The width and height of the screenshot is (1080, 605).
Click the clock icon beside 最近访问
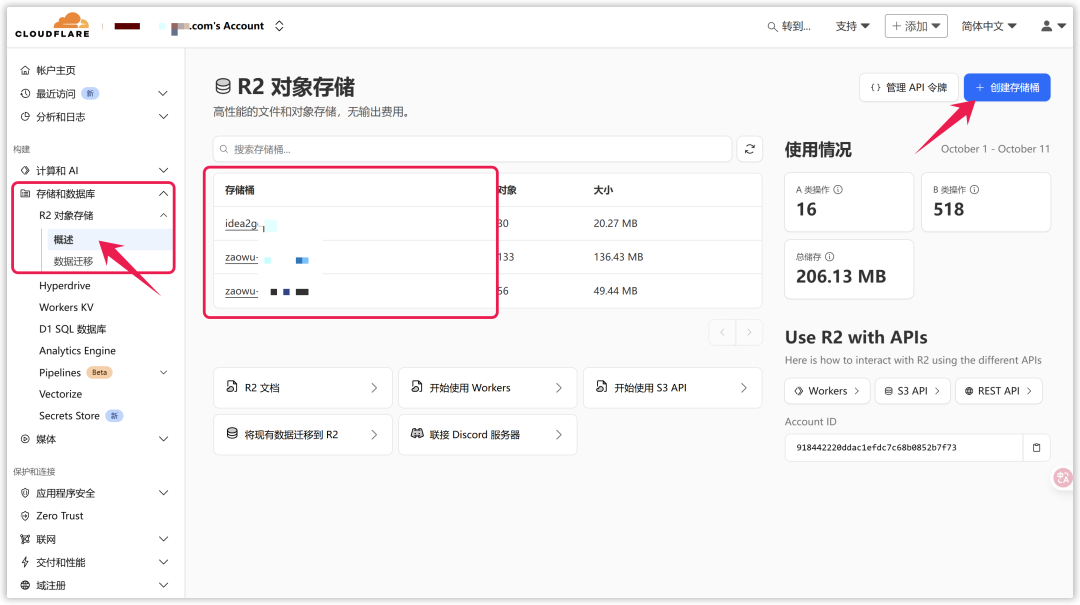(25, 94)
